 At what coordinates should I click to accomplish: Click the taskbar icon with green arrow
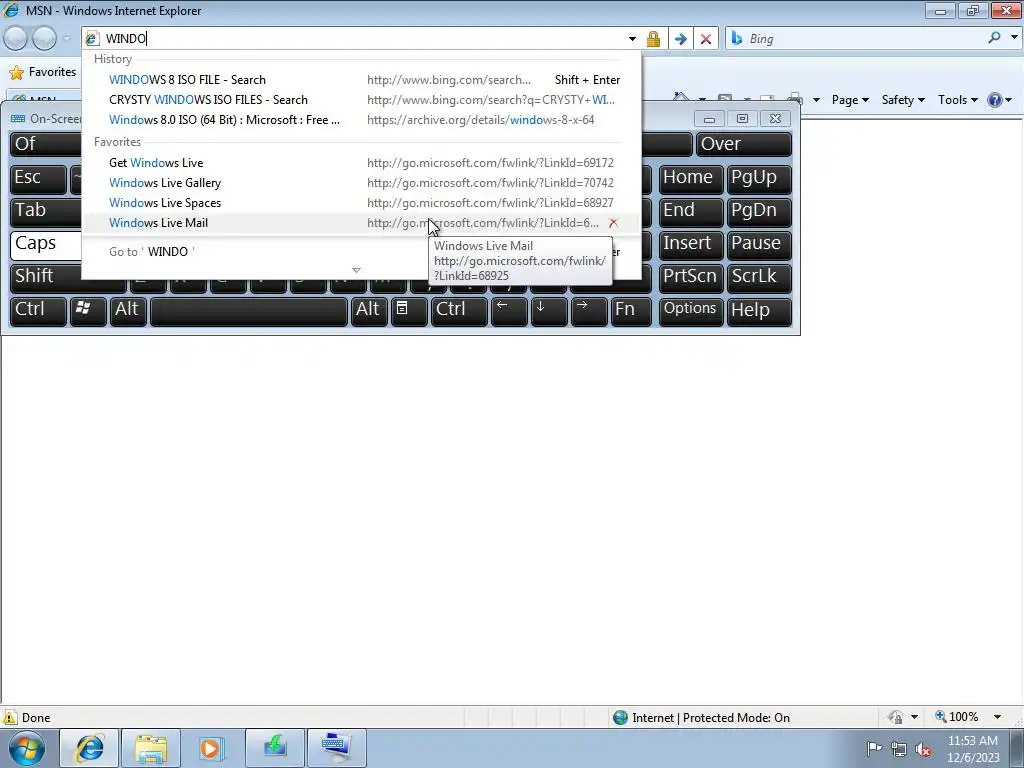click(275, 748)
